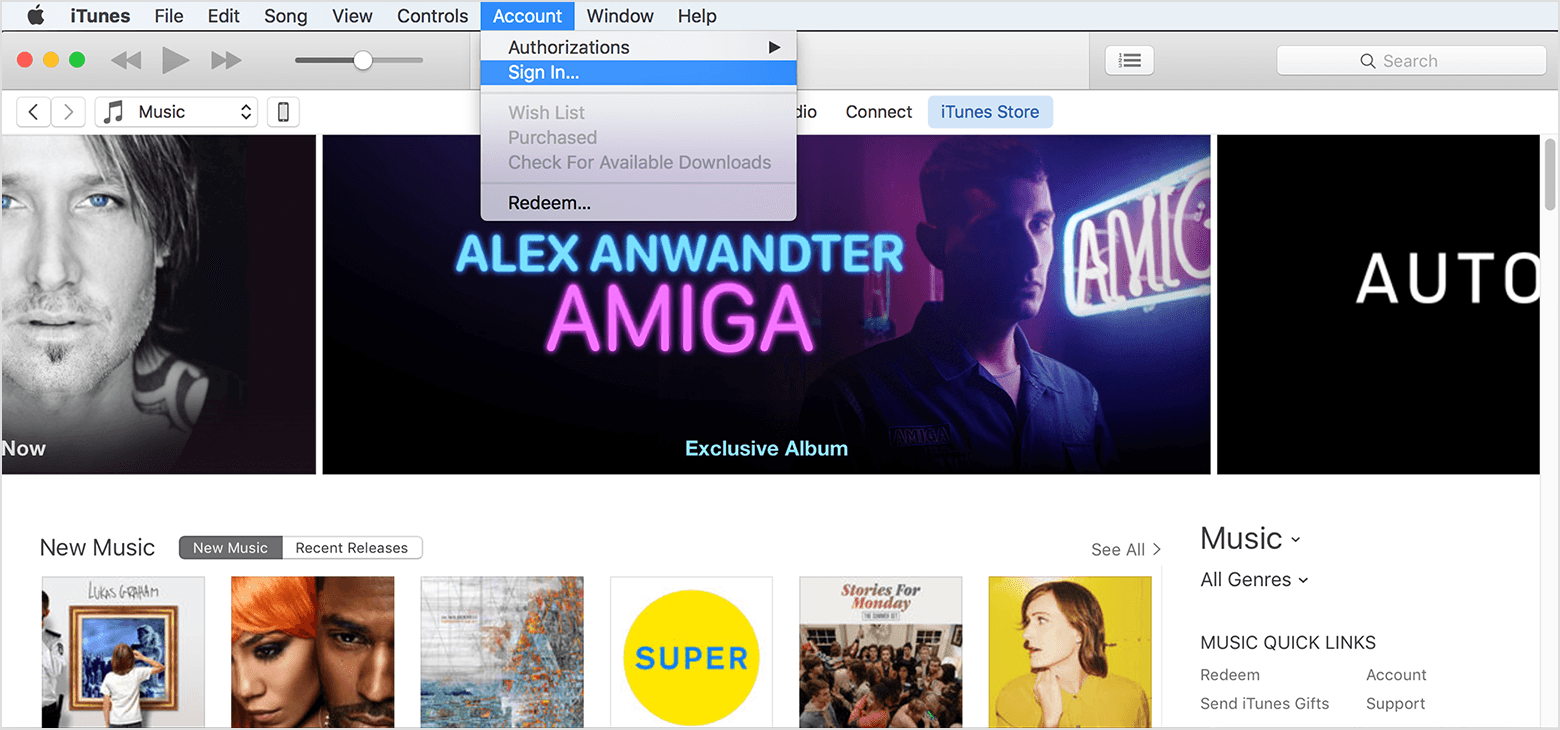Click the Support quick link

tap(1396, 704)
